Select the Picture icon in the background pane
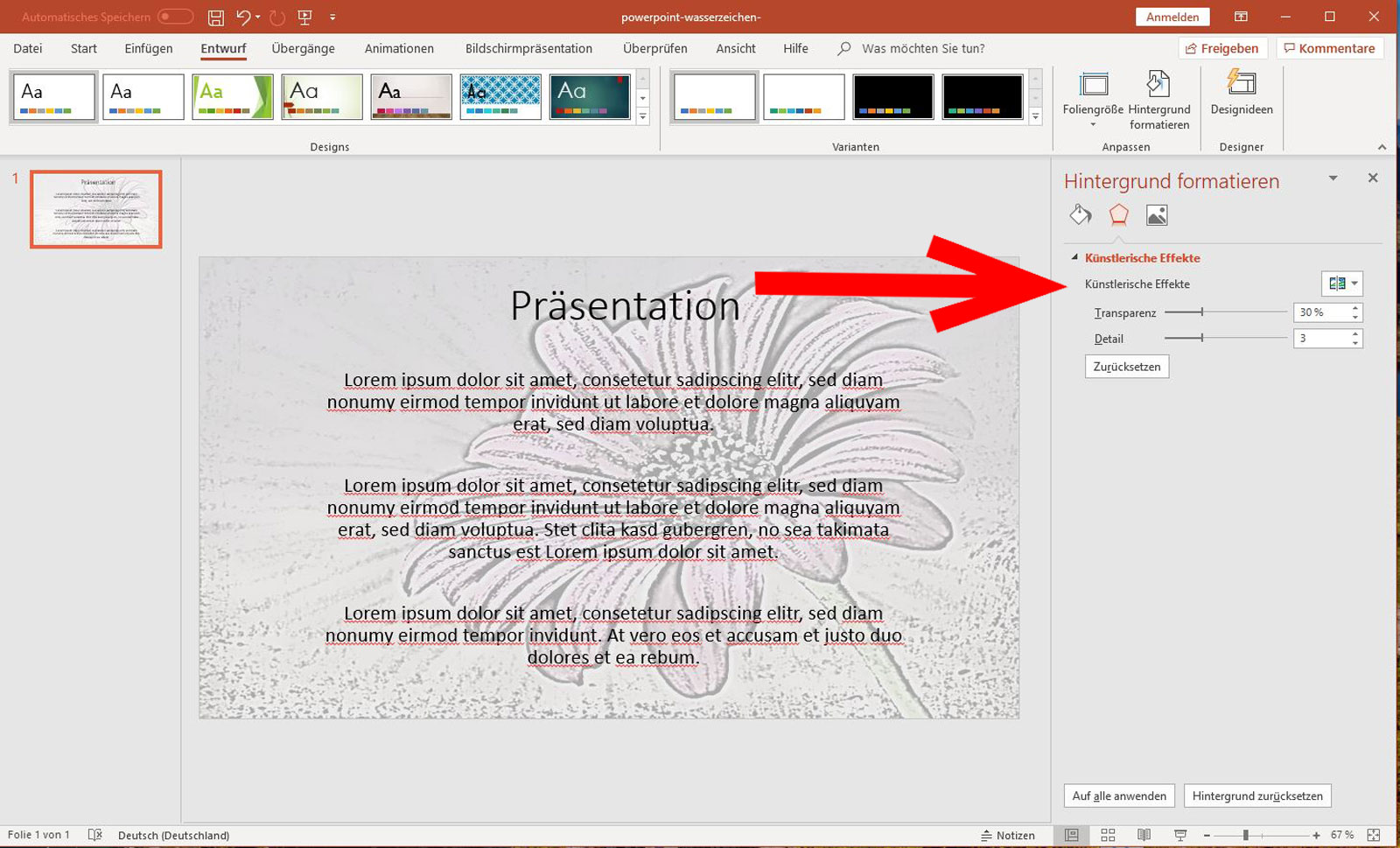 [1157, 214]
